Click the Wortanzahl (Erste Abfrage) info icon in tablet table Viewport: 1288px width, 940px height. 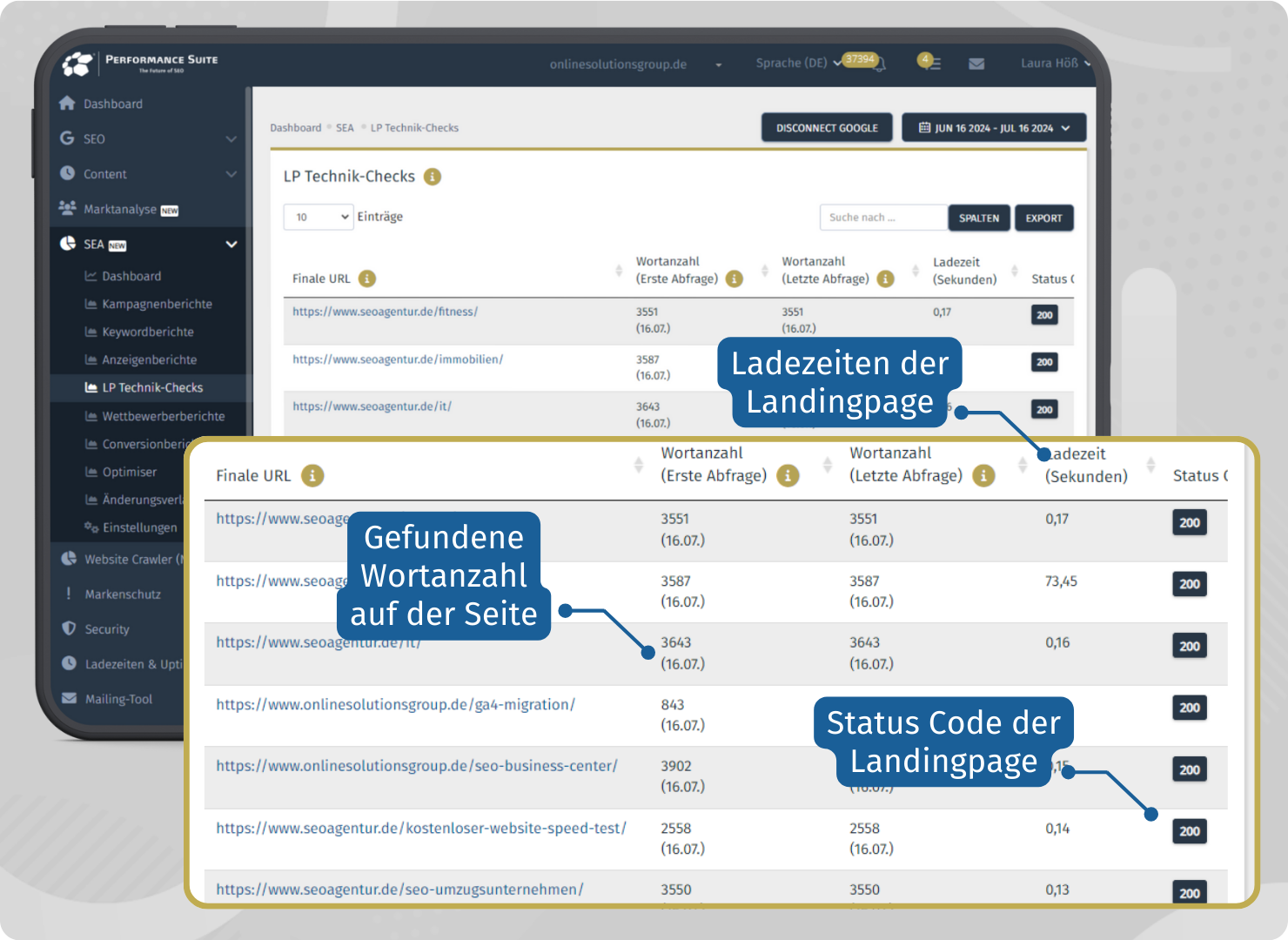coord(735,279)
